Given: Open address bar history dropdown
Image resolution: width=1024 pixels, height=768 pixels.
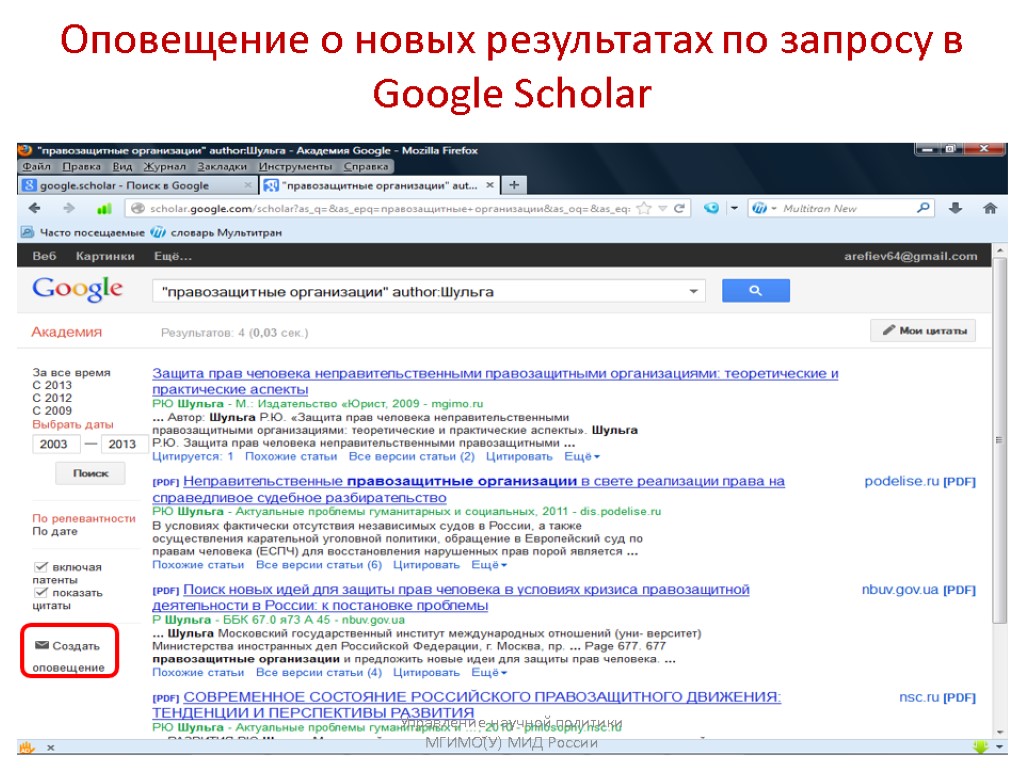Looking at the screenshot, I should tap(662, 208).
